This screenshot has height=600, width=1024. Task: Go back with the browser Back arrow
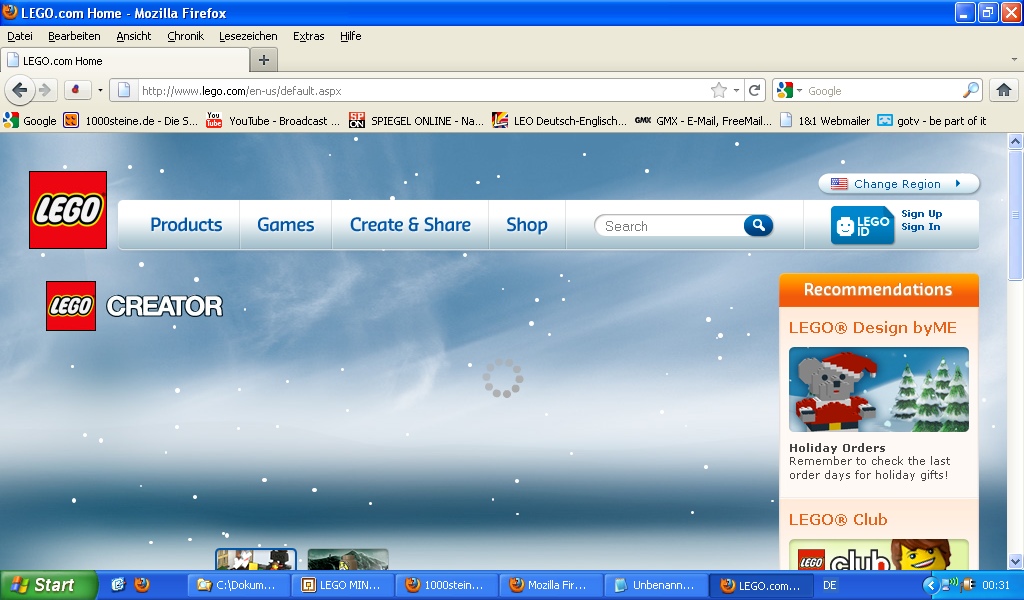tap(20, 90)
